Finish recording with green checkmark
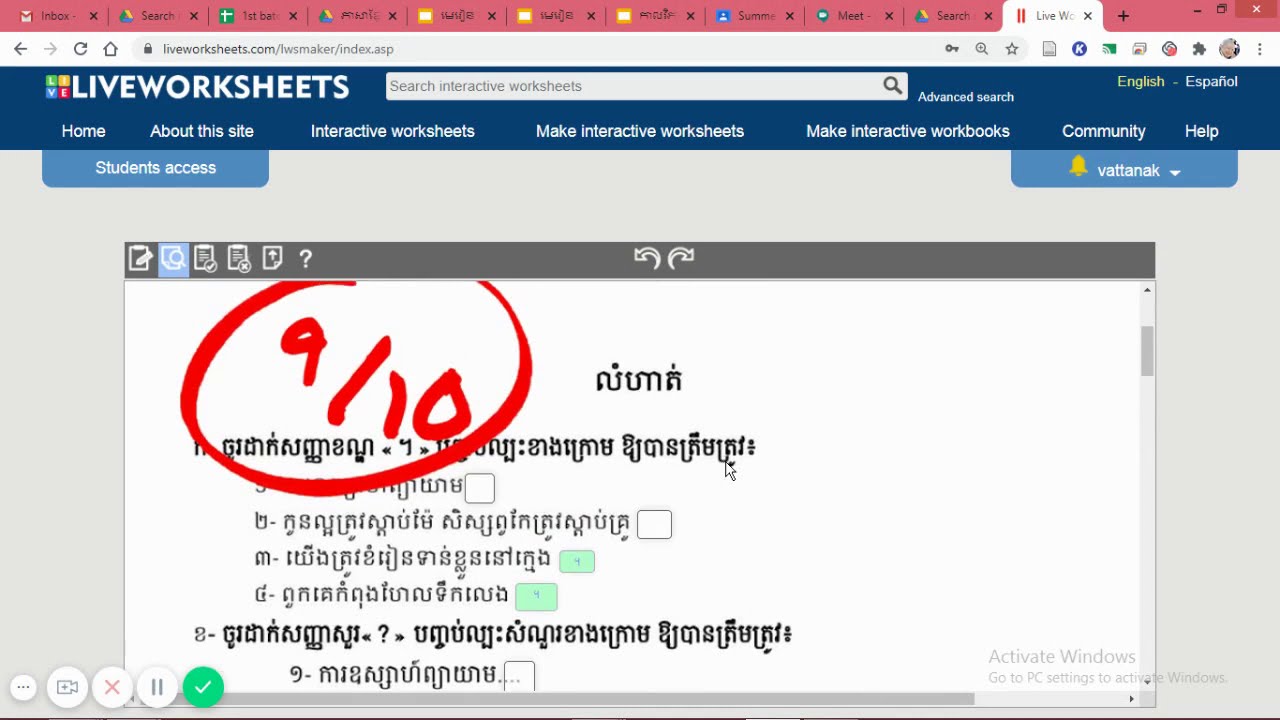 (x=203, y=687)
